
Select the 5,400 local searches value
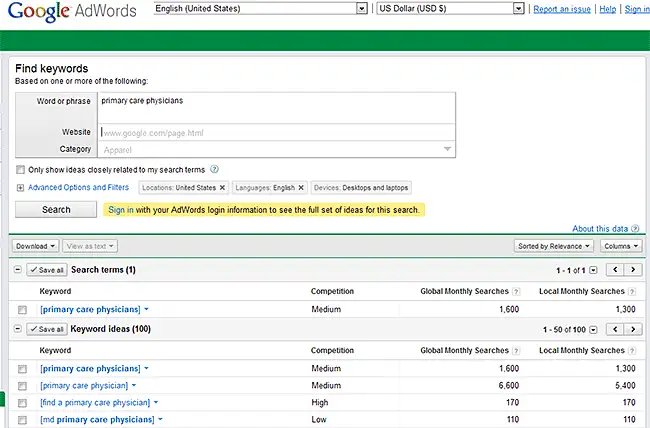625,386
